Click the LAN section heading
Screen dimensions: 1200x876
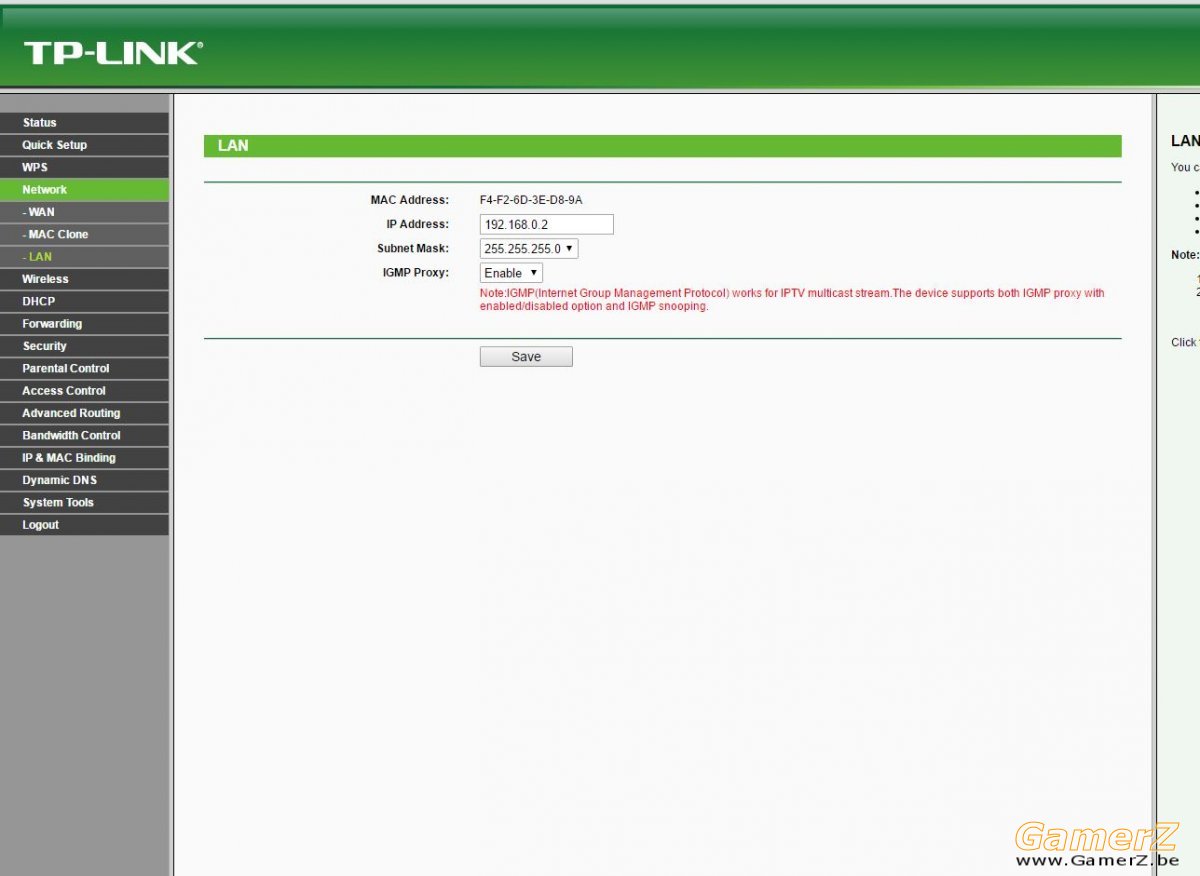(233, 146)
